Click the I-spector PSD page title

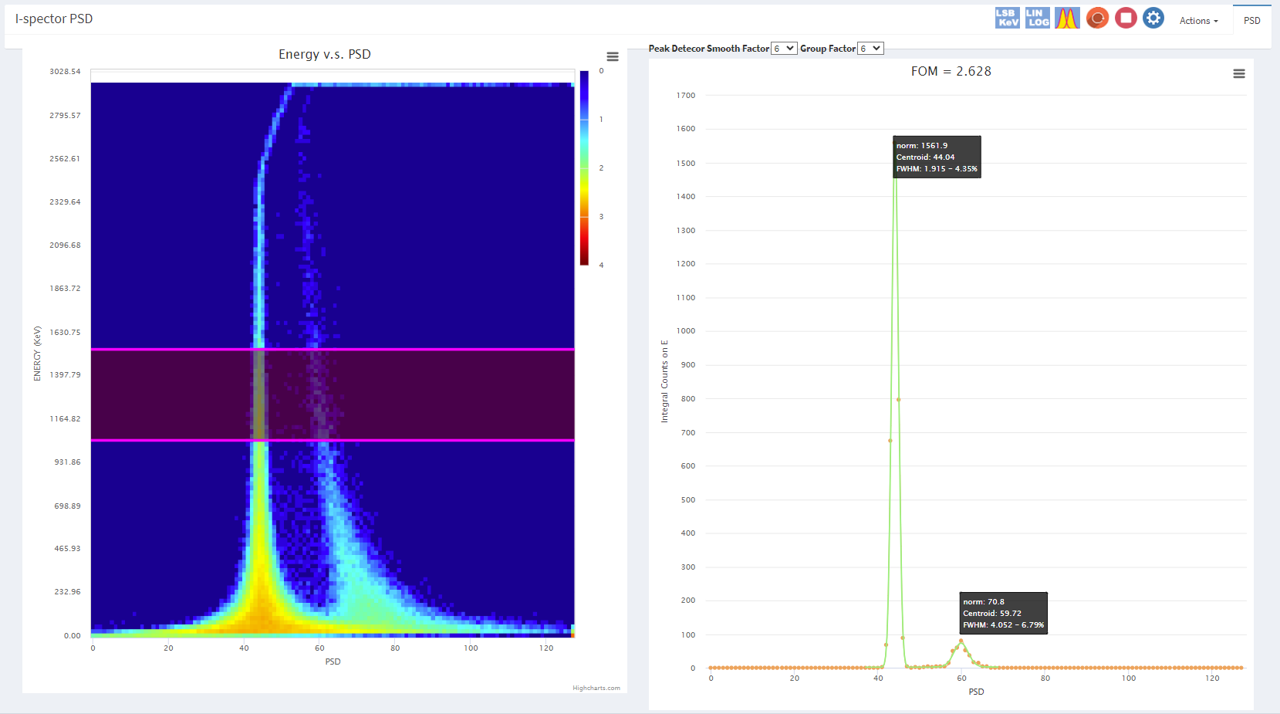pyautogui.click(x=54, y=19)
